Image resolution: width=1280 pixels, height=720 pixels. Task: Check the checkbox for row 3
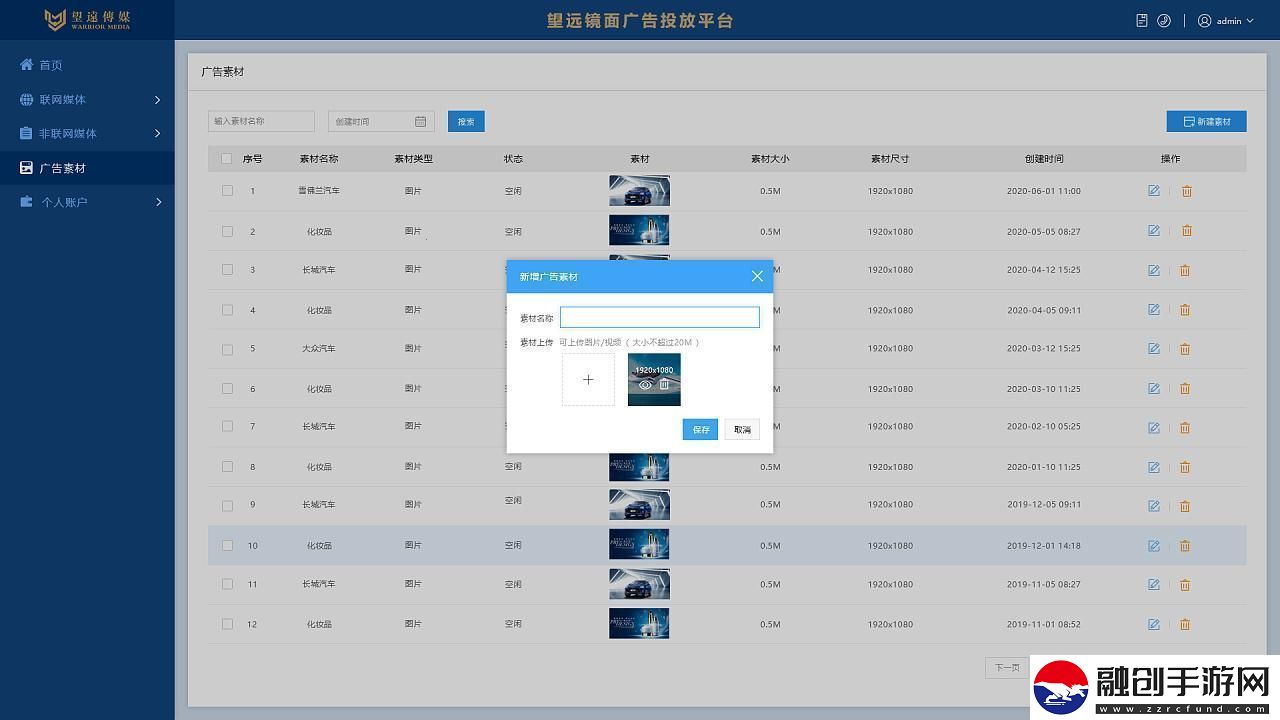227,270
